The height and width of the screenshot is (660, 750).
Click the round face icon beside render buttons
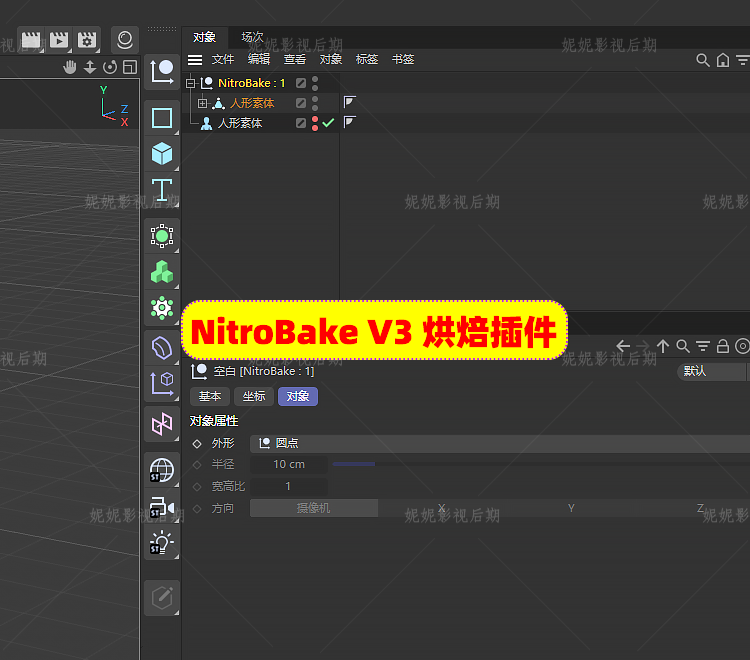[125, 40]
